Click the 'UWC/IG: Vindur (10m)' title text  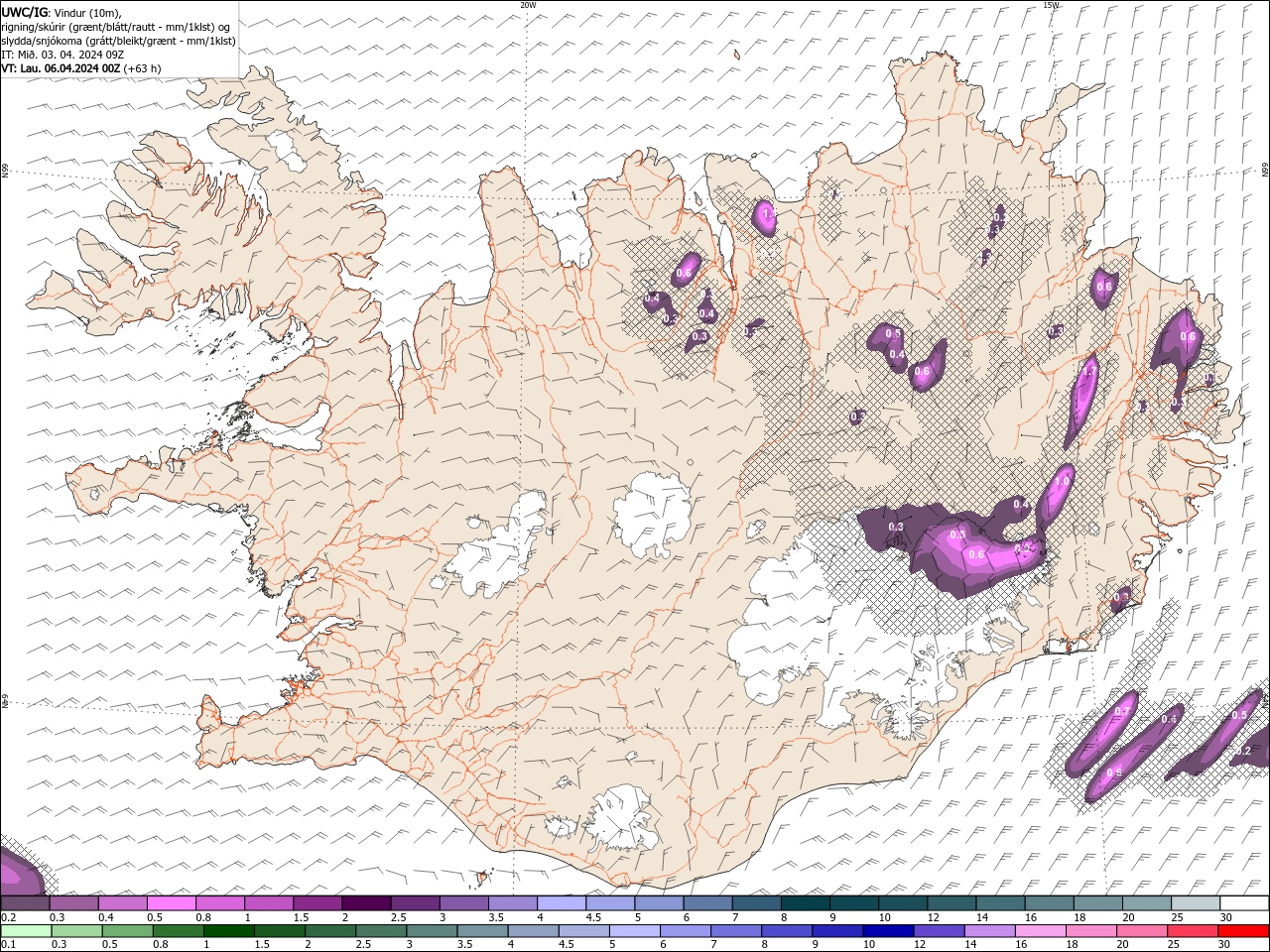pyautogui.click(x=62, y=12)
